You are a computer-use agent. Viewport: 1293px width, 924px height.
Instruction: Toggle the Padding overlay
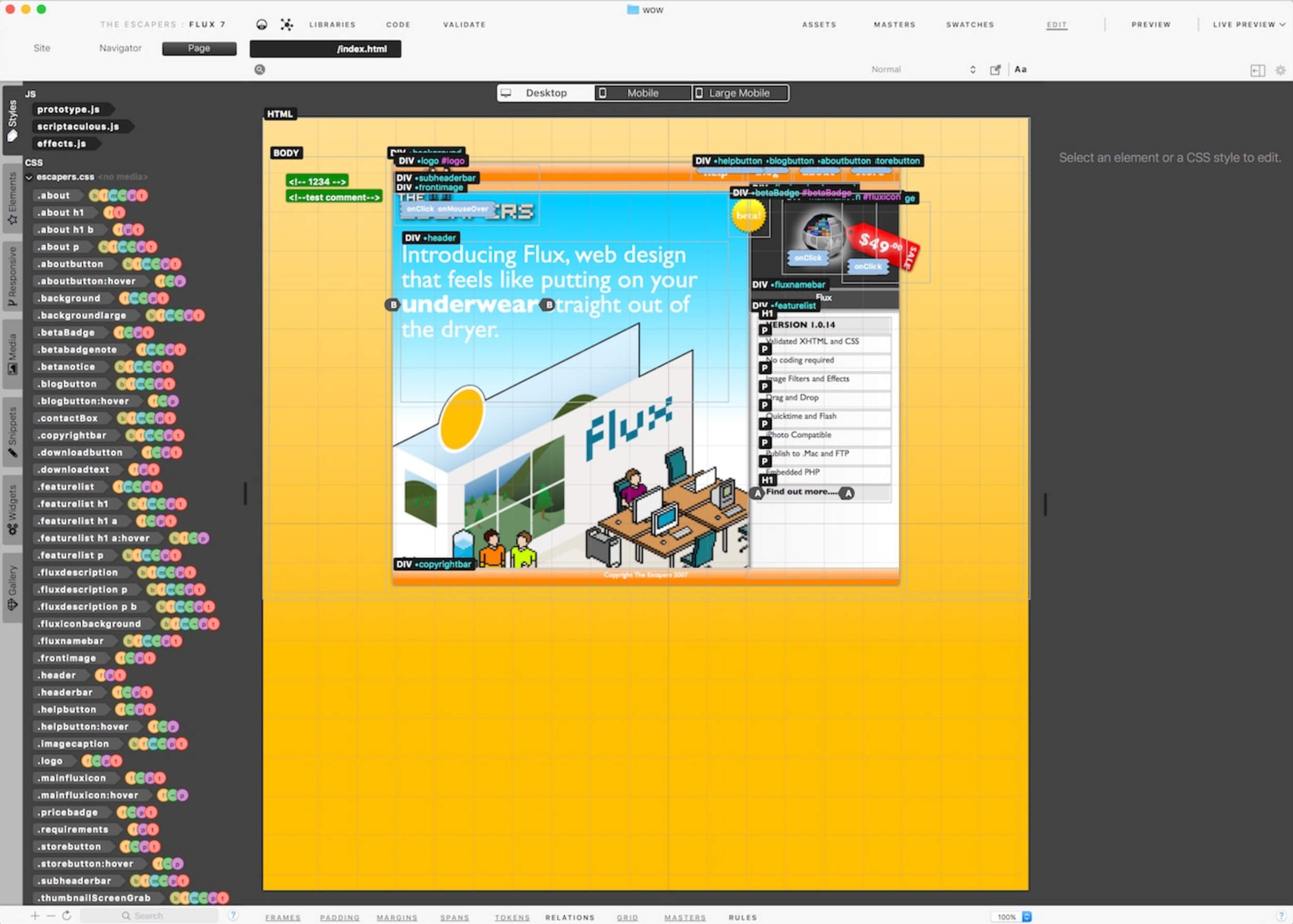pos(340,917)
